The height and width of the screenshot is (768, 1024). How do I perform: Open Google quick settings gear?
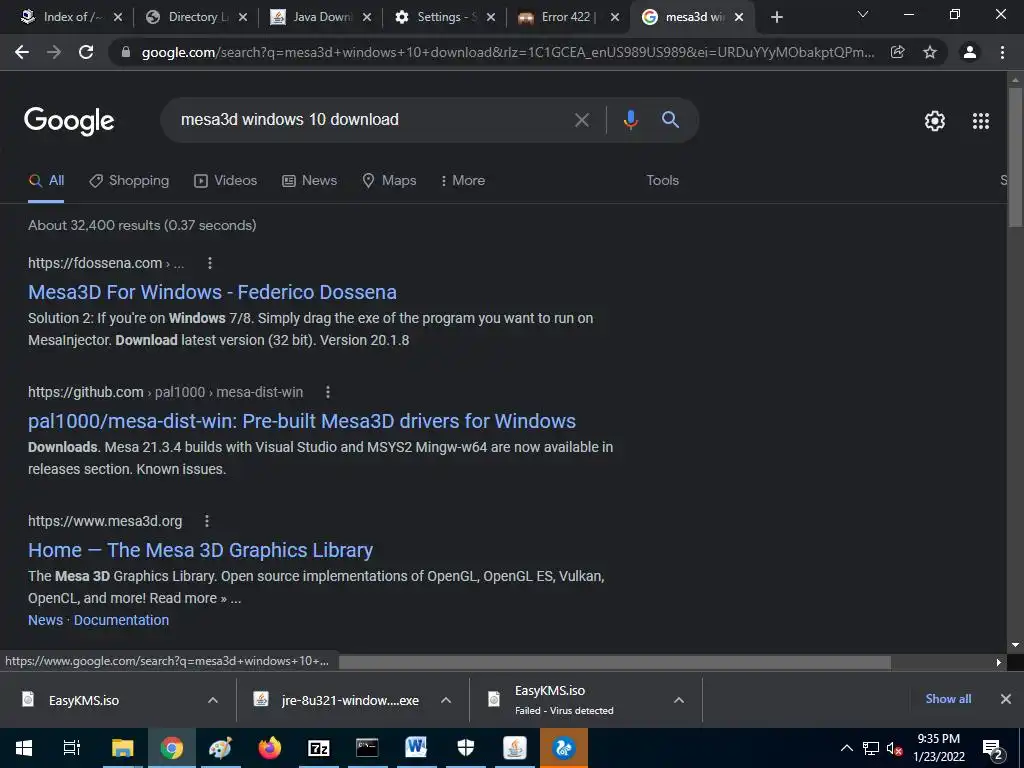pos(935,121)
